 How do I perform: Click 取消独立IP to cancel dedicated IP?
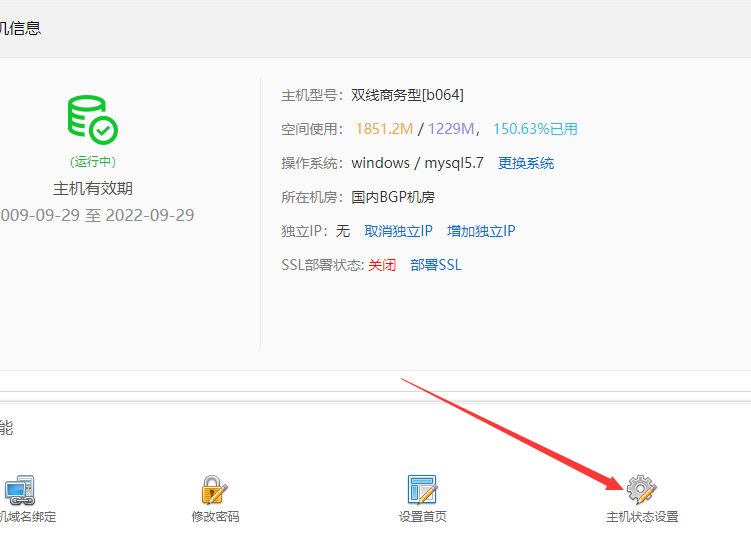tap(398, 231)
